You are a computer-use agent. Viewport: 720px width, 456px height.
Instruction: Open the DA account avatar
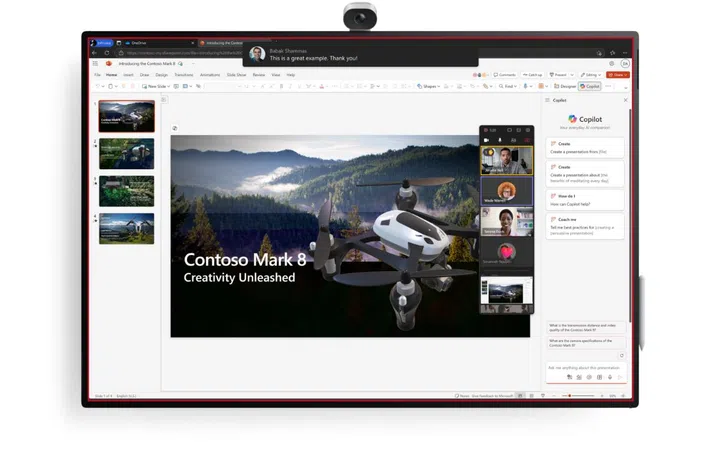[x=625, y=64]
